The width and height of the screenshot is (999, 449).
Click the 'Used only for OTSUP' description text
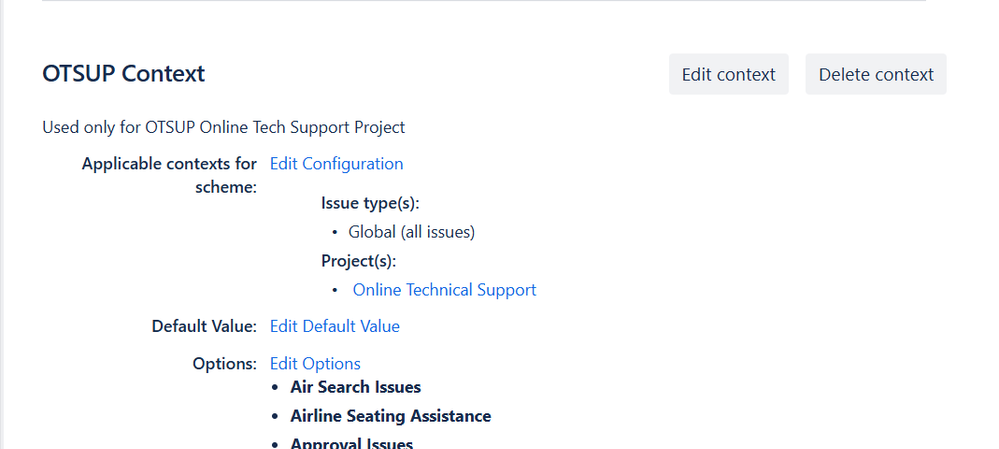223,127
